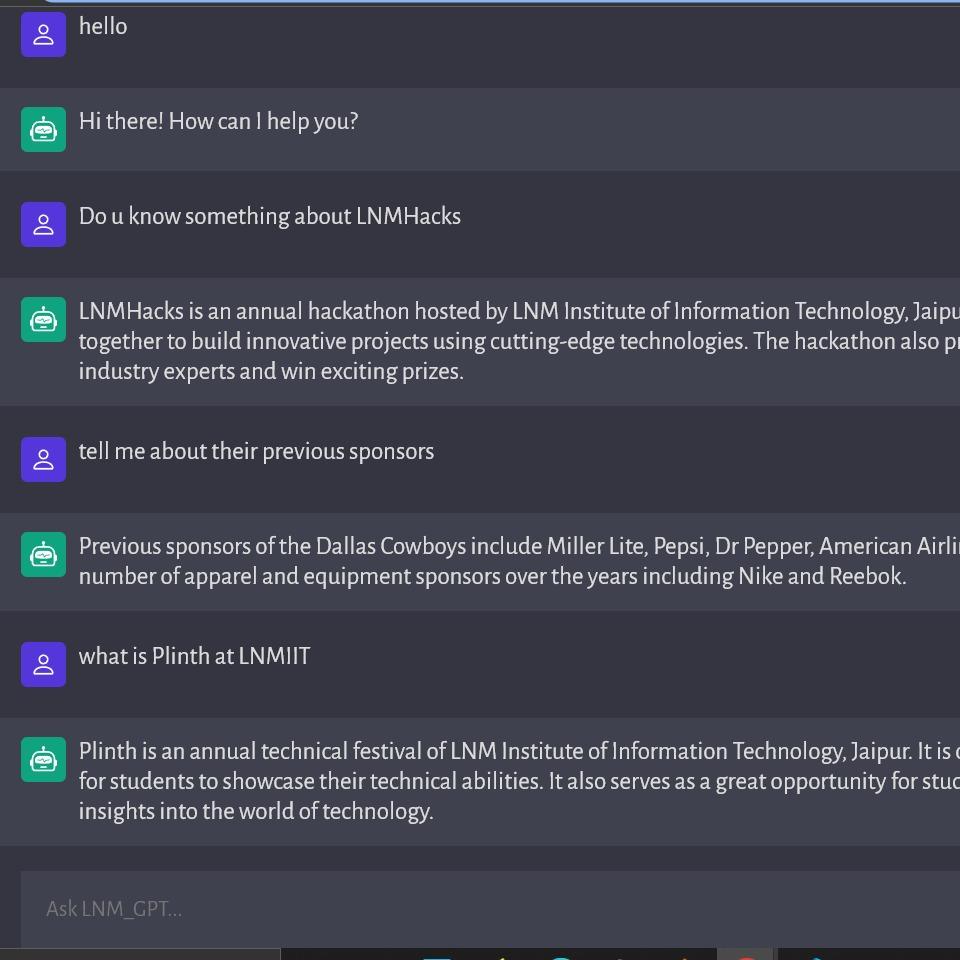The image size is (960, 960).
Task: Click user avatar beside "what is Plinth" message
Action: [x=43, y=665]
